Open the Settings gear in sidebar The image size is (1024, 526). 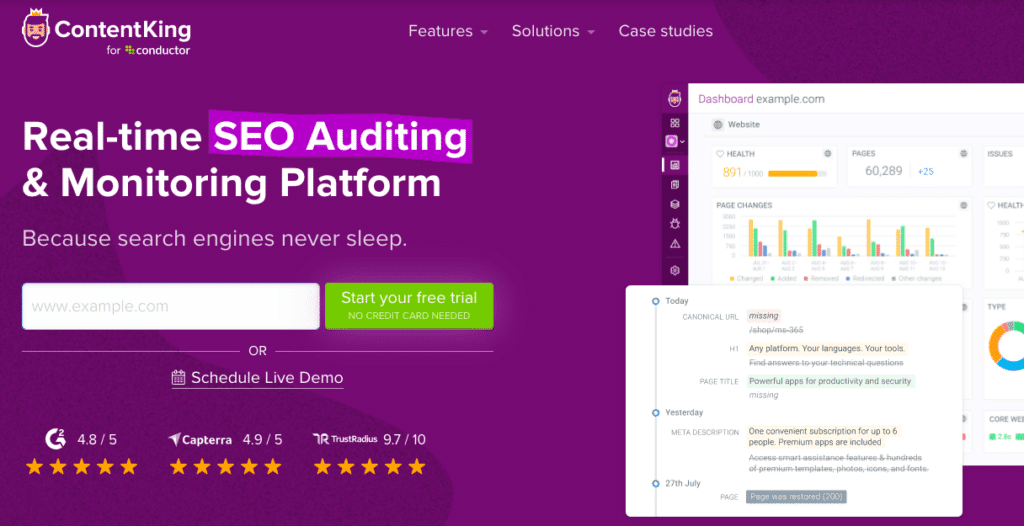pos(675,270)
